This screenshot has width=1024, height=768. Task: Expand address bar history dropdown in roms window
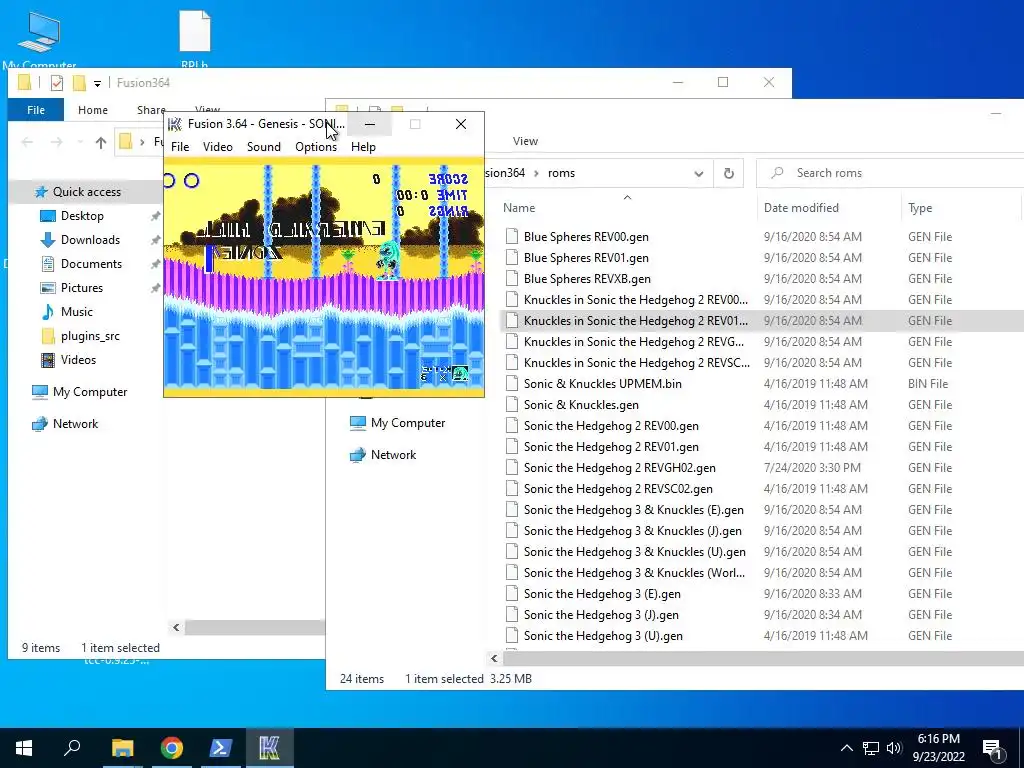point(699,174)
